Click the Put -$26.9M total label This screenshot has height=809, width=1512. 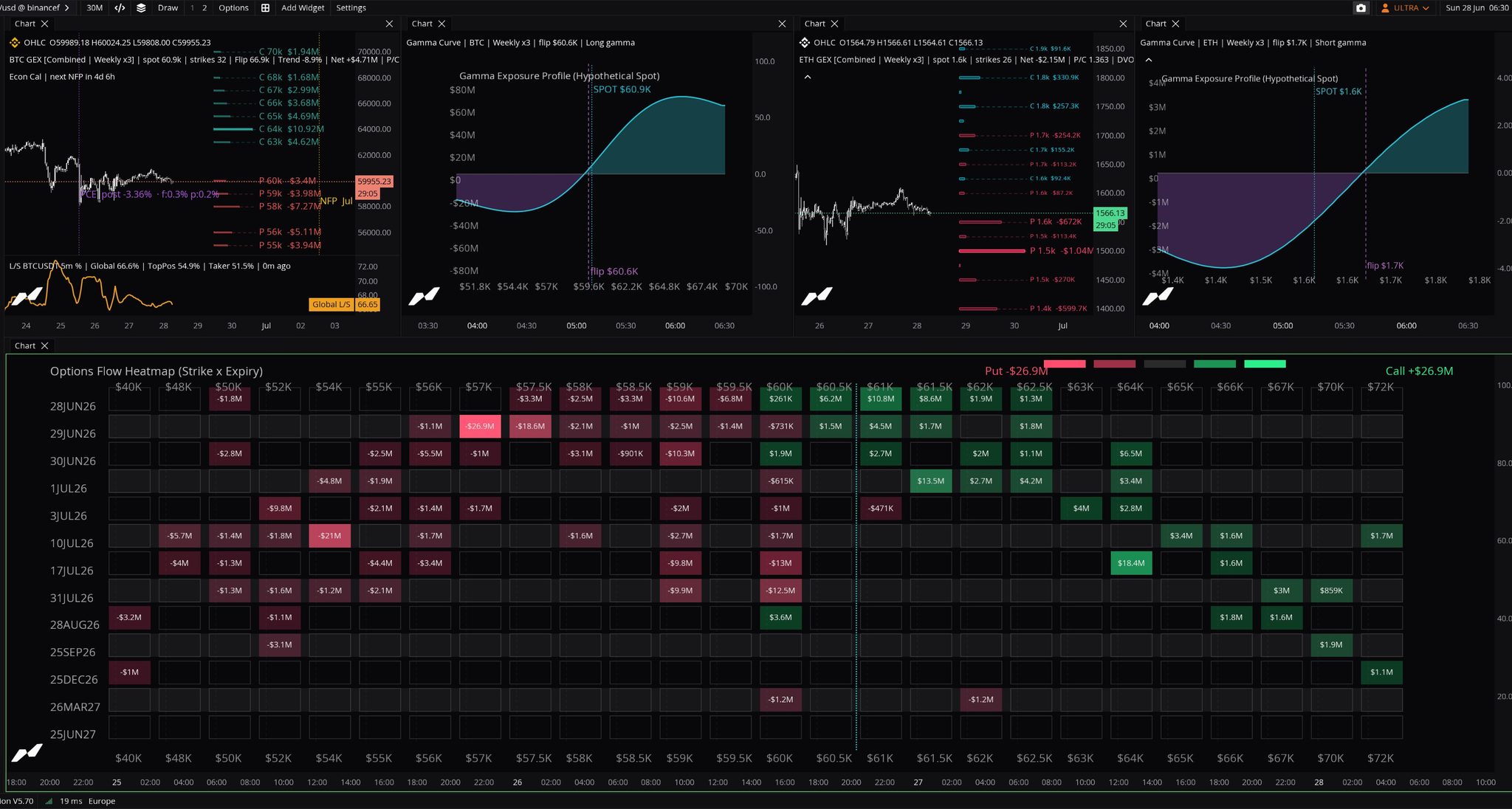pos(1016,371)
